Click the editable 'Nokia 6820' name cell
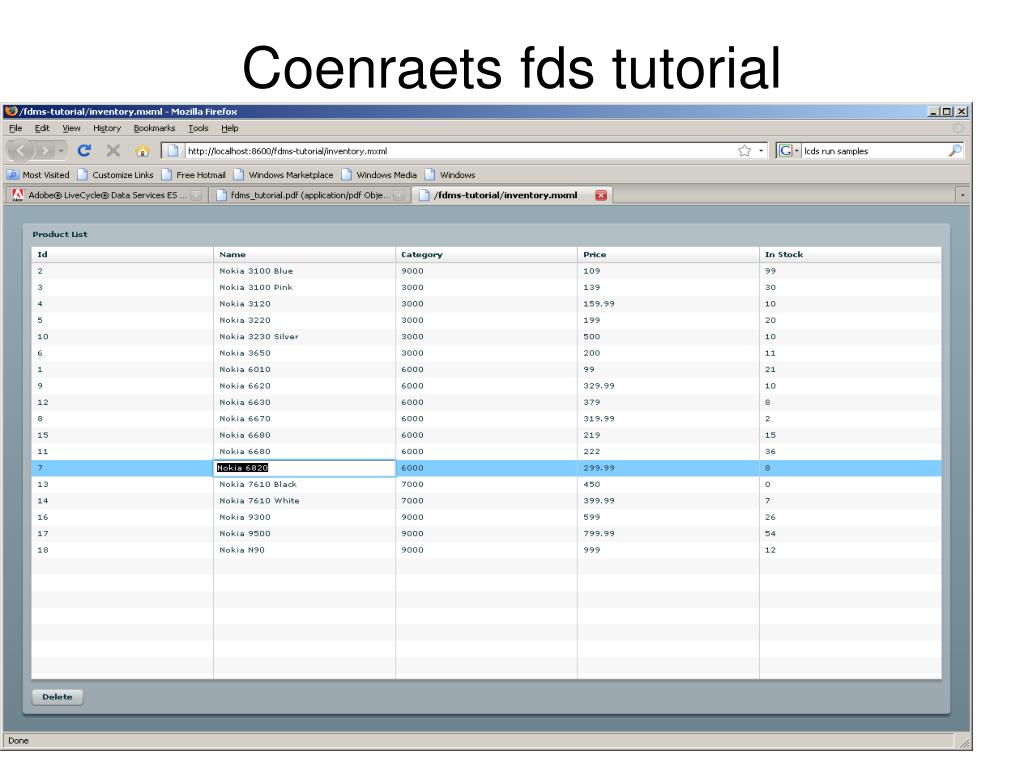1024x768 pixels. pyautogui.click(x=304, y=468)
